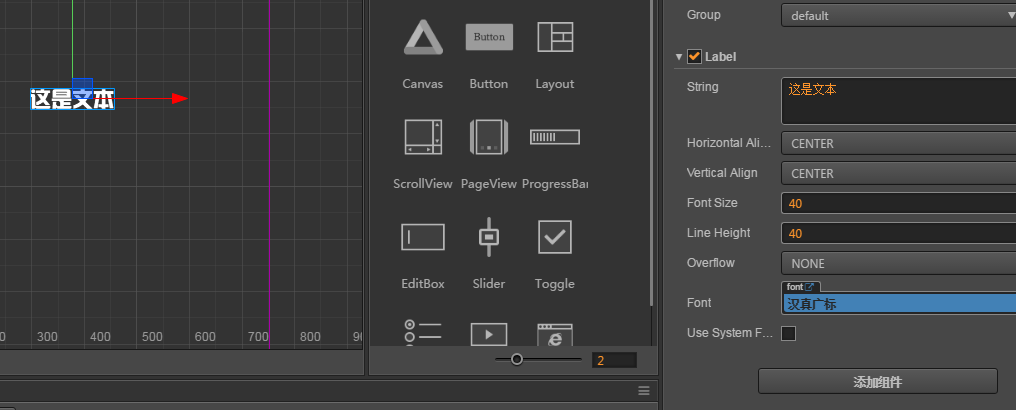
Task: Open the Horizontal Align dropdown
Action: tap(898, 143)
